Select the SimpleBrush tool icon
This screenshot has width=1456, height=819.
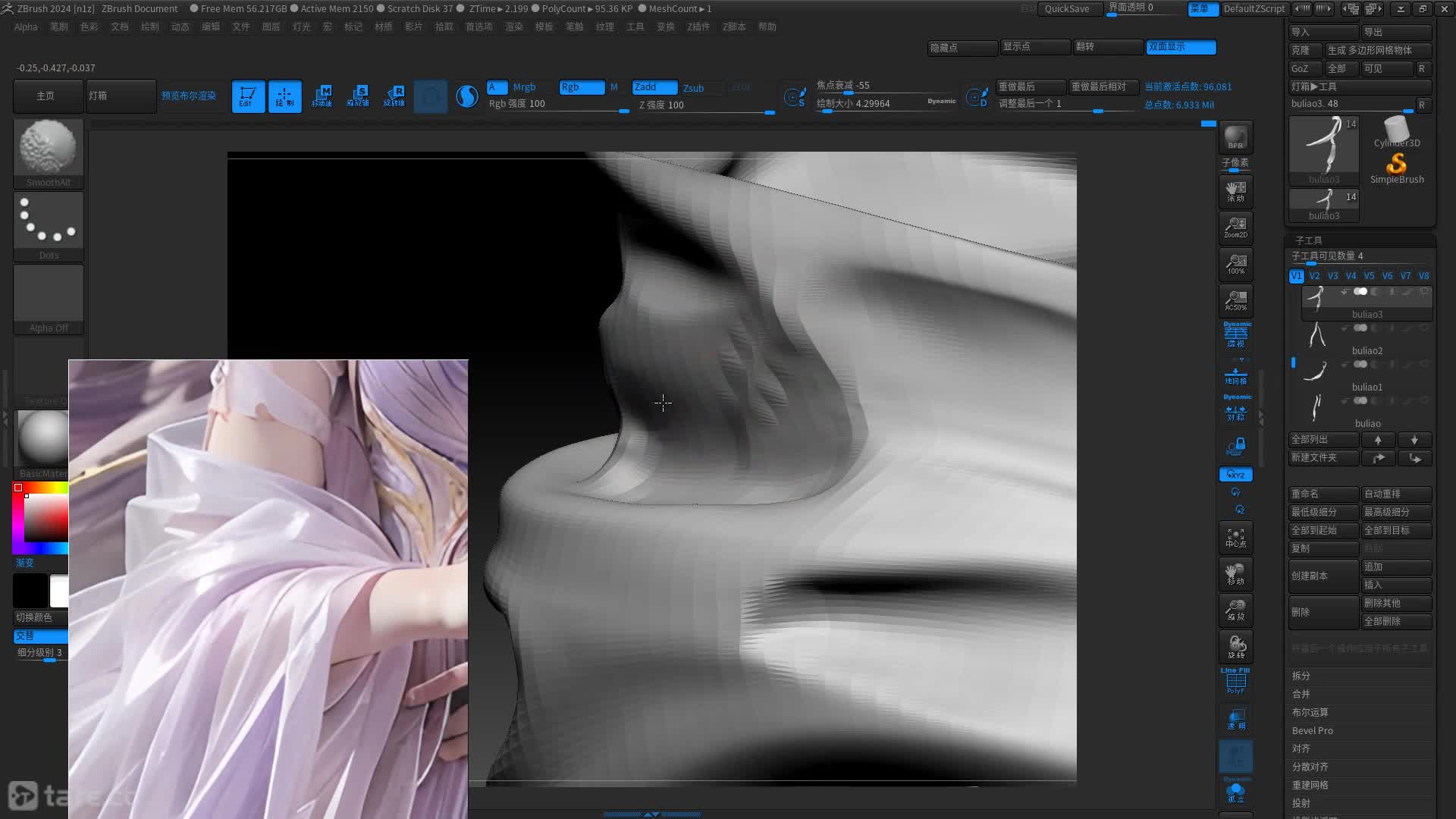coord(1397,168)
